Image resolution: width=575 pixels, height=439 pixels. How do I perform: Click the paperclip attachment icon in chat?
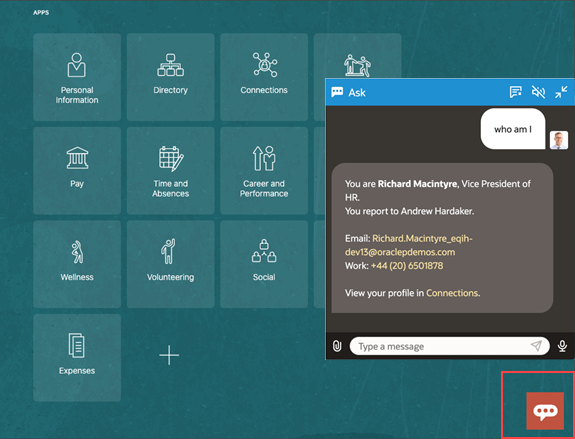pos(337,346)
